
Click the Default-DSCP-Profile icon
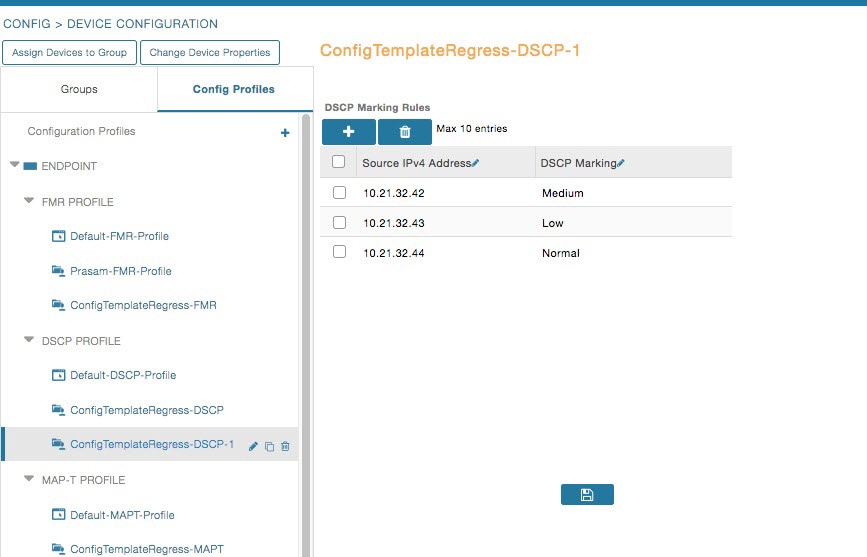point(58,375)
